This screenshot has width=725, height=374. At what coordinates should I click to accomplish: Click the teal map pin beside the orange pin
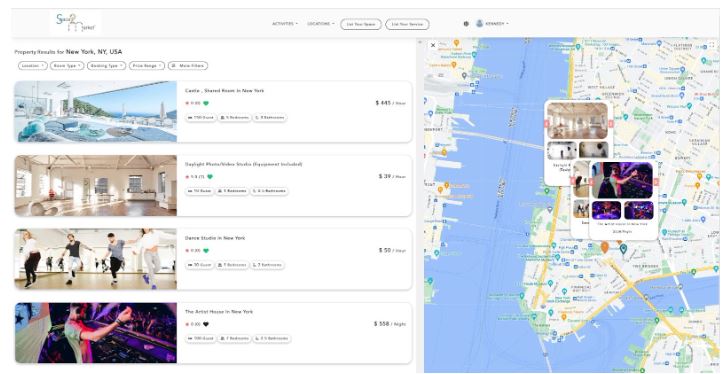click(x=623, y=249)
